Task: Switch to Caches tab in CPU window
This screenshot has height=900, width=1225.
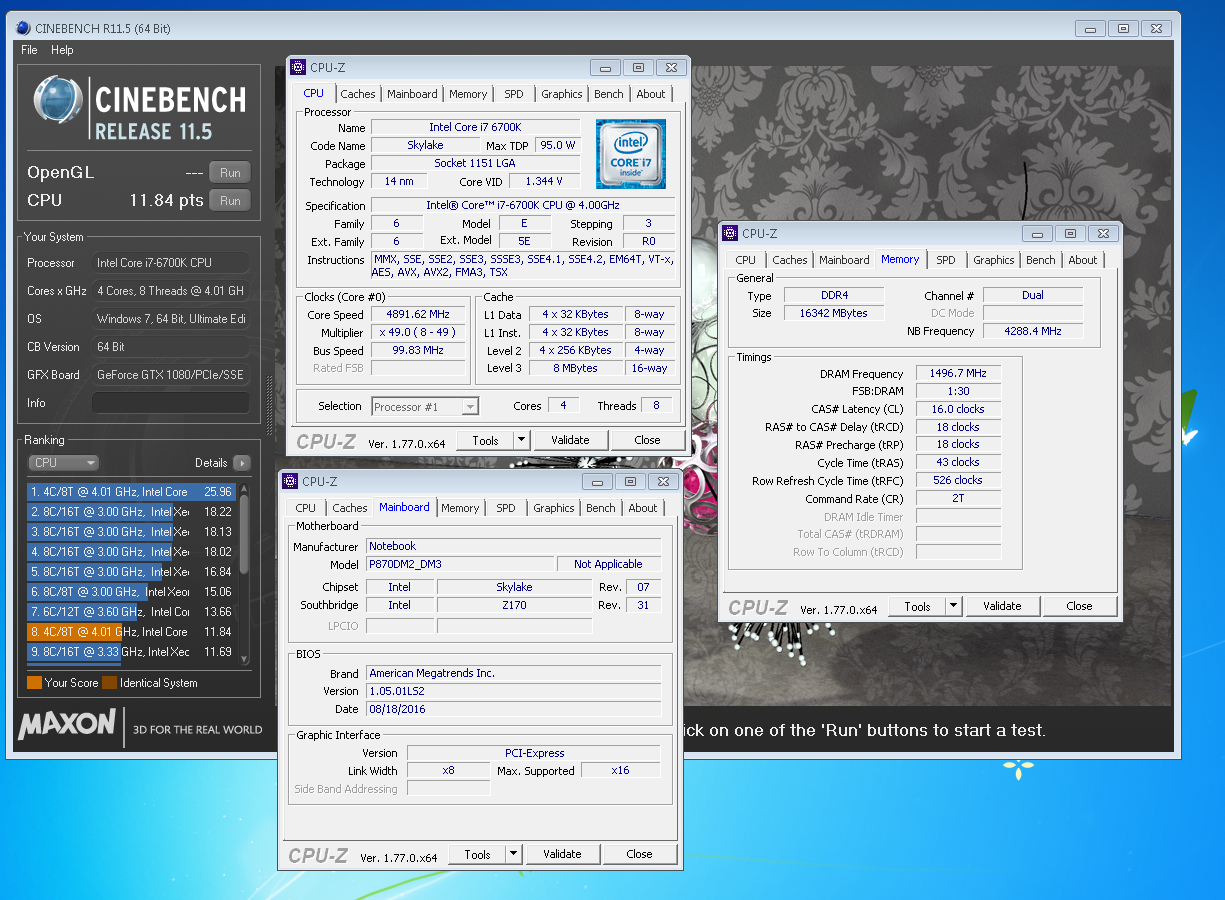Action: (x=358, y=94)
